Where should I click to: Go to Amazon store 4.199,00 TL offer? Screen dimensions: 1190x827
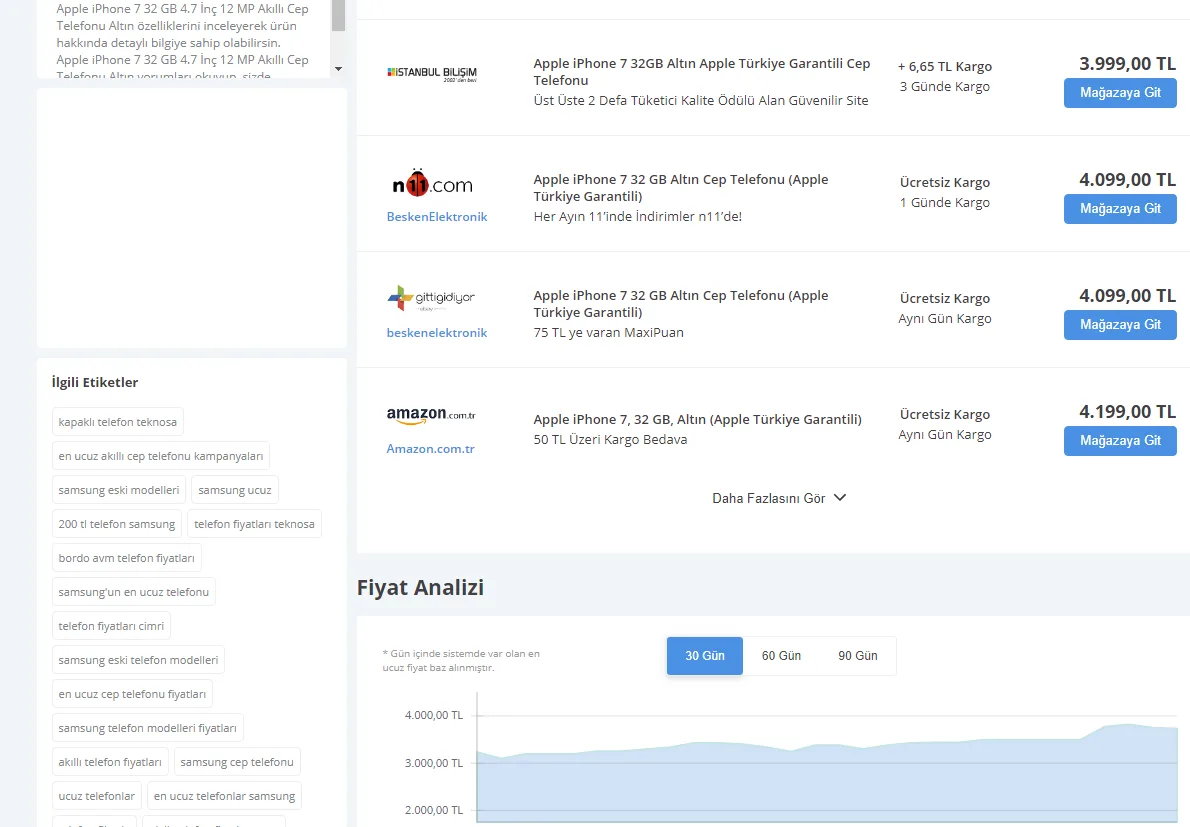coord(1120,441)
